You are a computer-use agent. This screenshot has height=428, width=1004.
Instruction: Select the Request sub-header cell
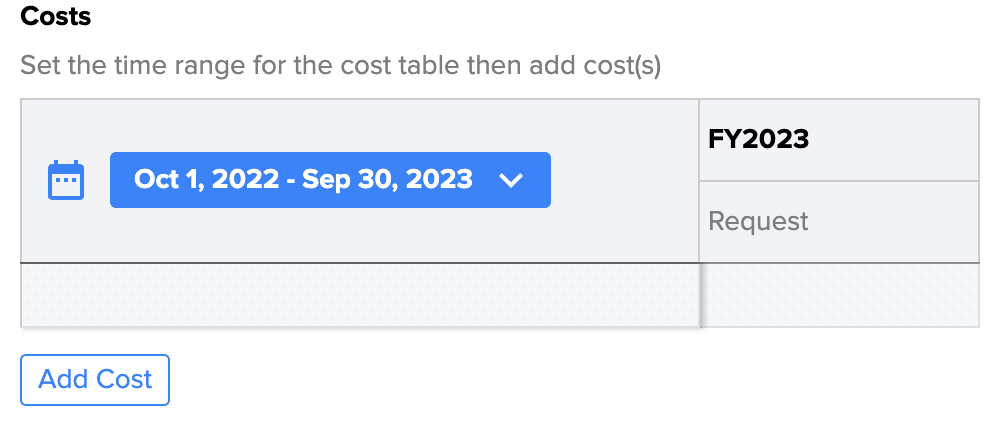(839, 222)
